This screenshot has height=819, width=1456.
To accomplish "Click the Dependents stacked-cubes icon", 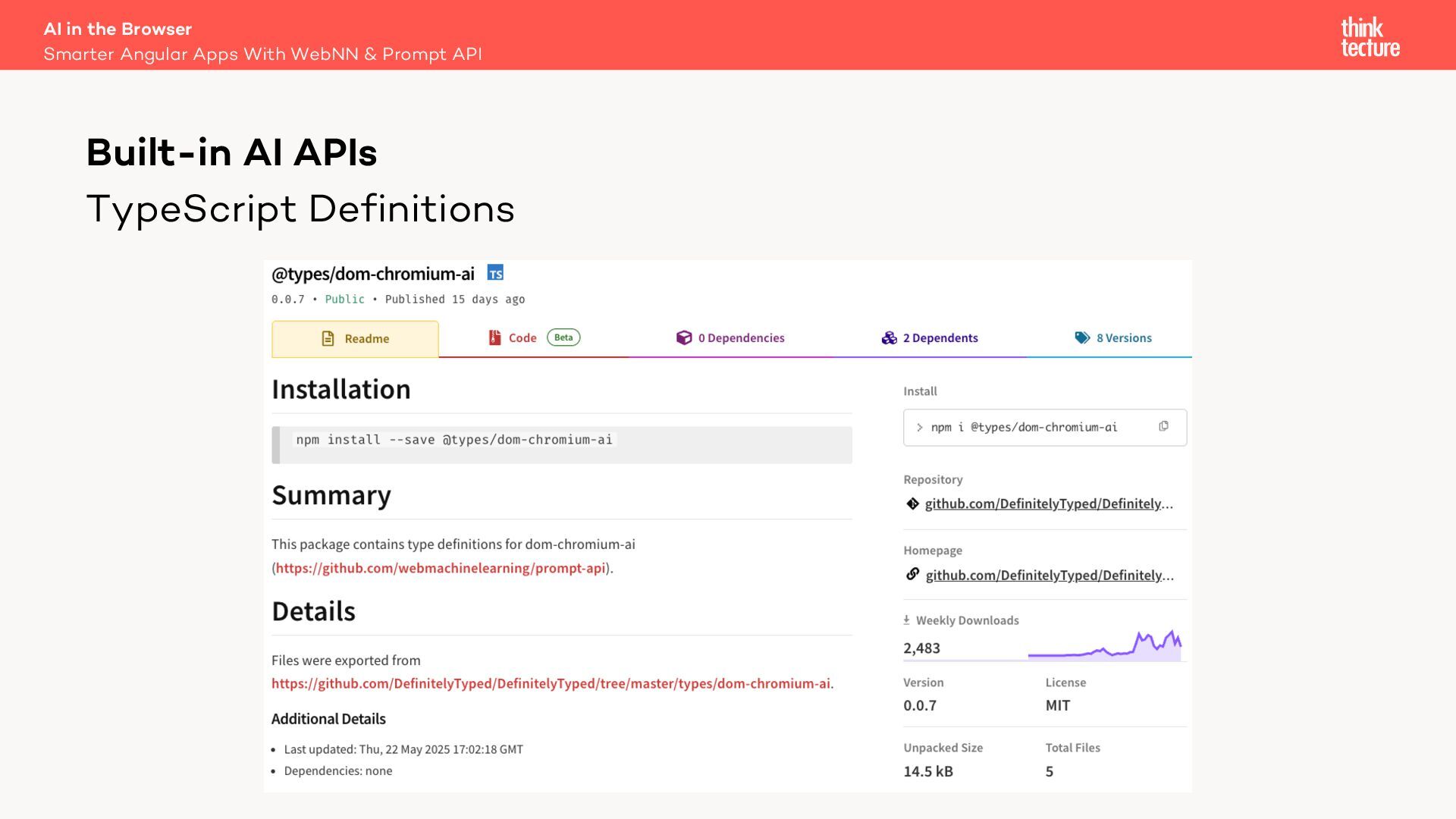I will (889, 337).
